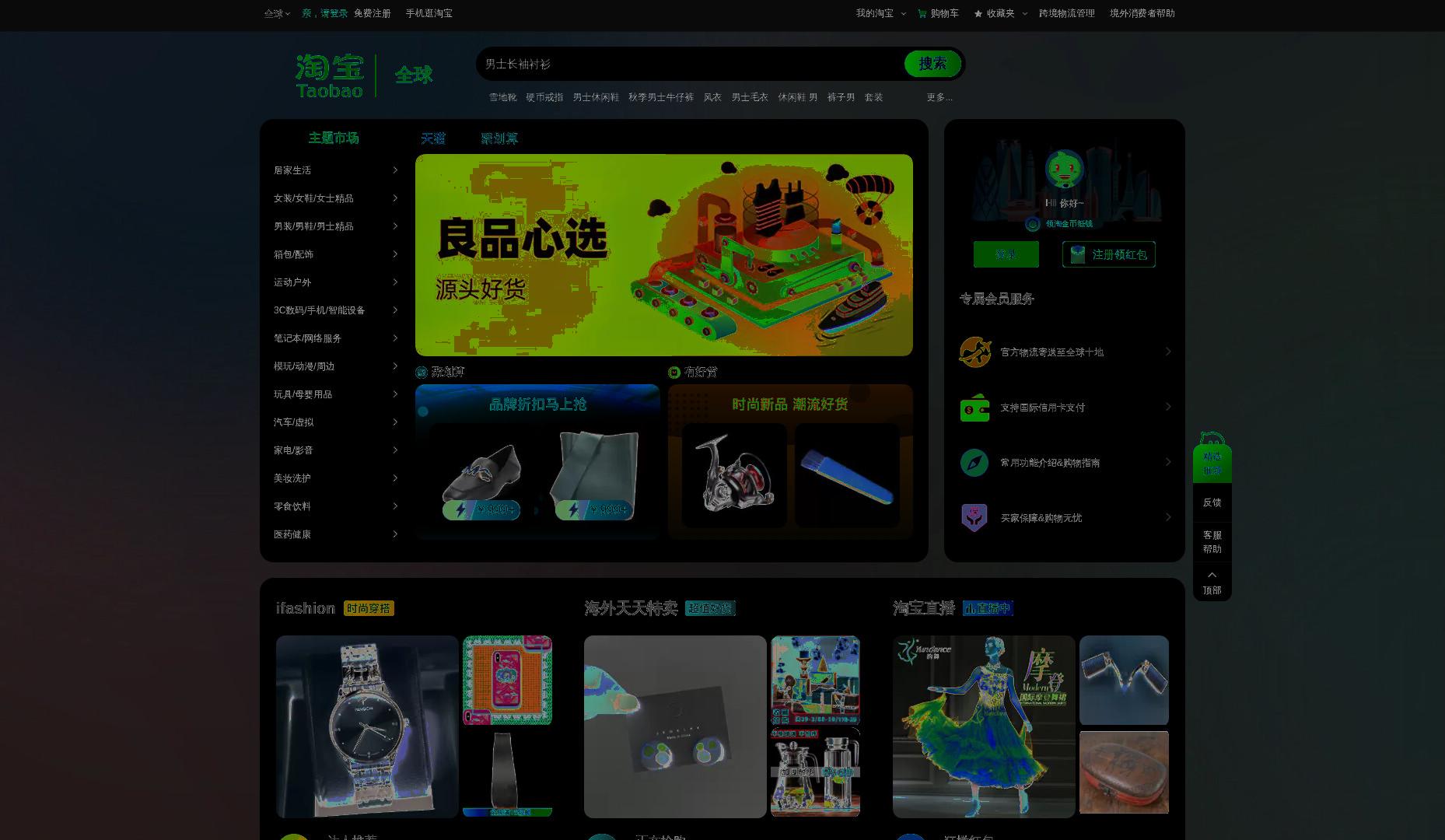Click the 聚划算 icon above the discount card
The image size is (1445, 840).
(x=422, y=373)
